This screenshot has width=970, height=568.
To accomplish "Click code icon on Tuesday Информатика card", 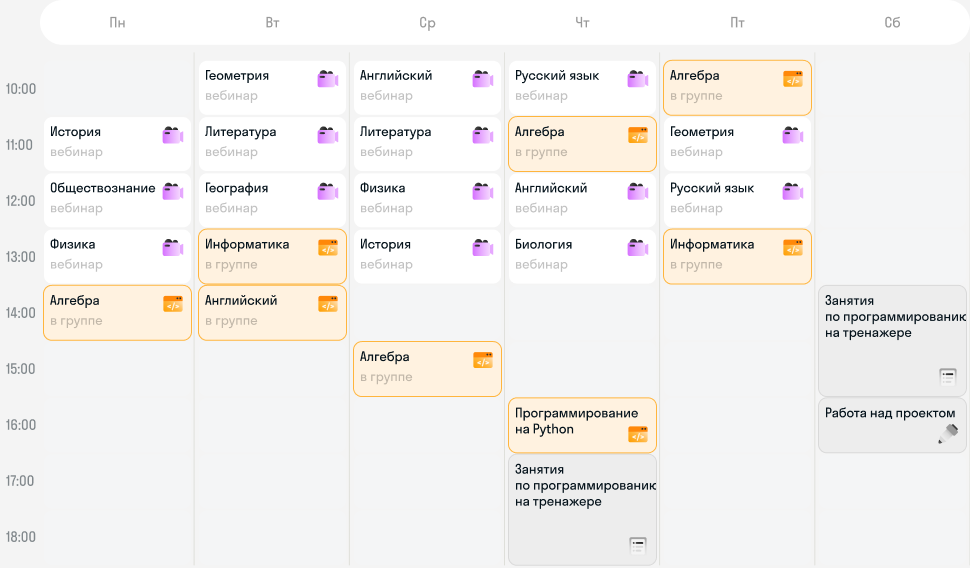I will coord(328,247).
